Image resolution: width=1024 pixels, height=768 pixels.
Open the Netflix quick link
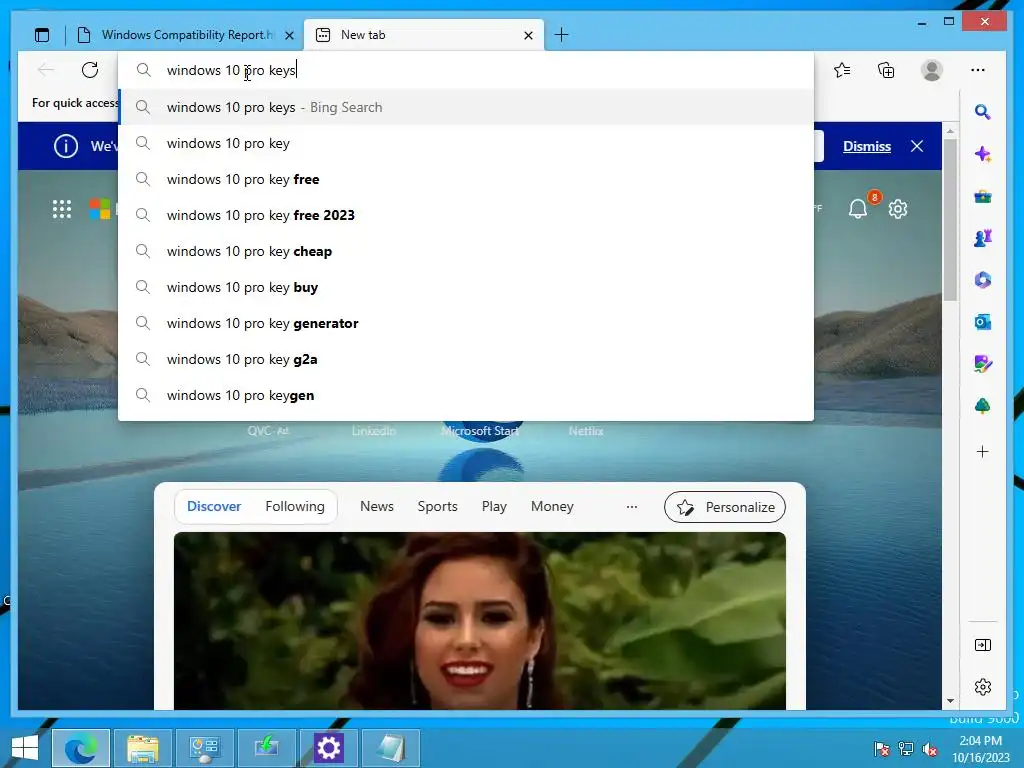click(586, 430)
